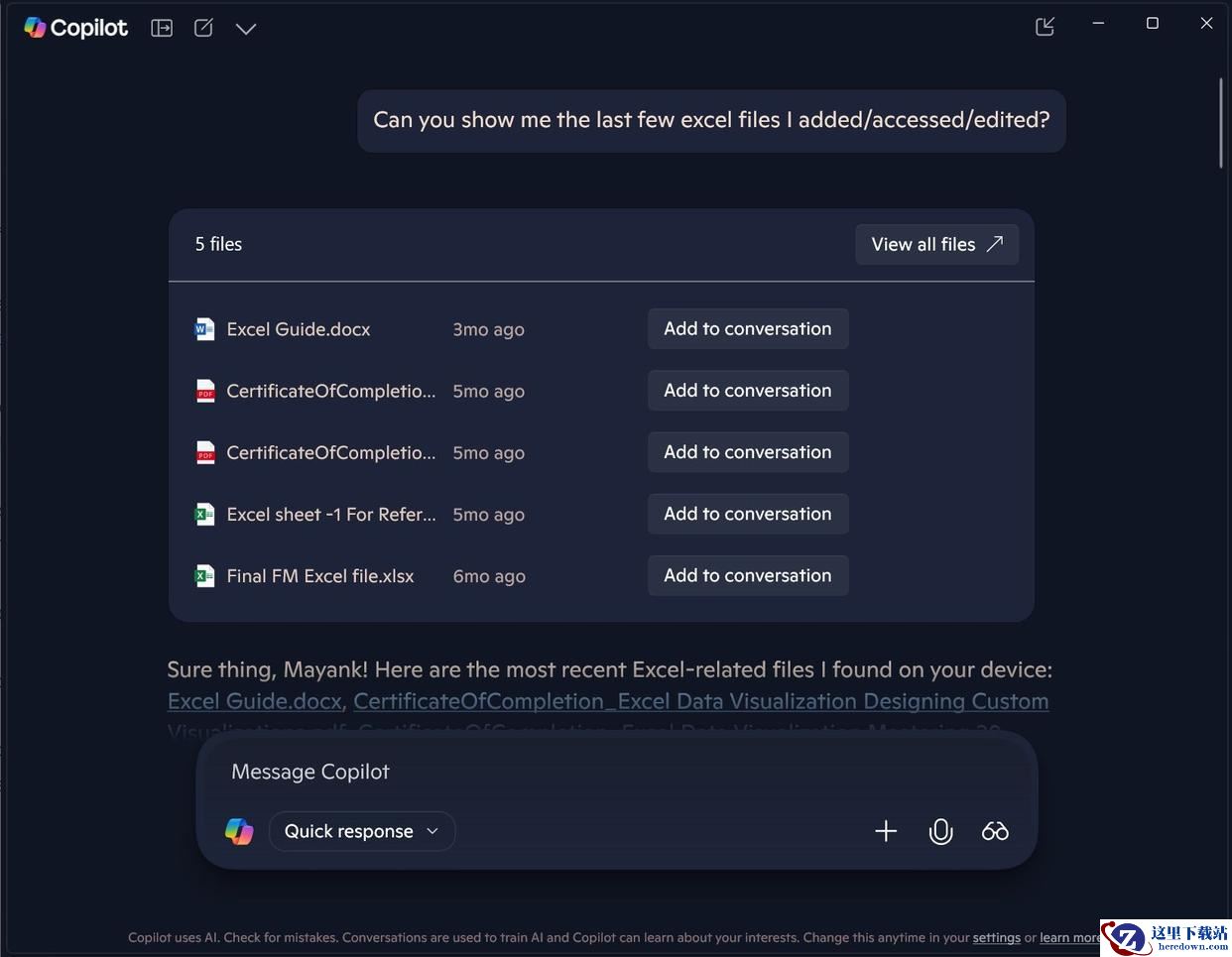
Task: Click the vertical scrollbar thumb
Action: (x=1221, y=125)
